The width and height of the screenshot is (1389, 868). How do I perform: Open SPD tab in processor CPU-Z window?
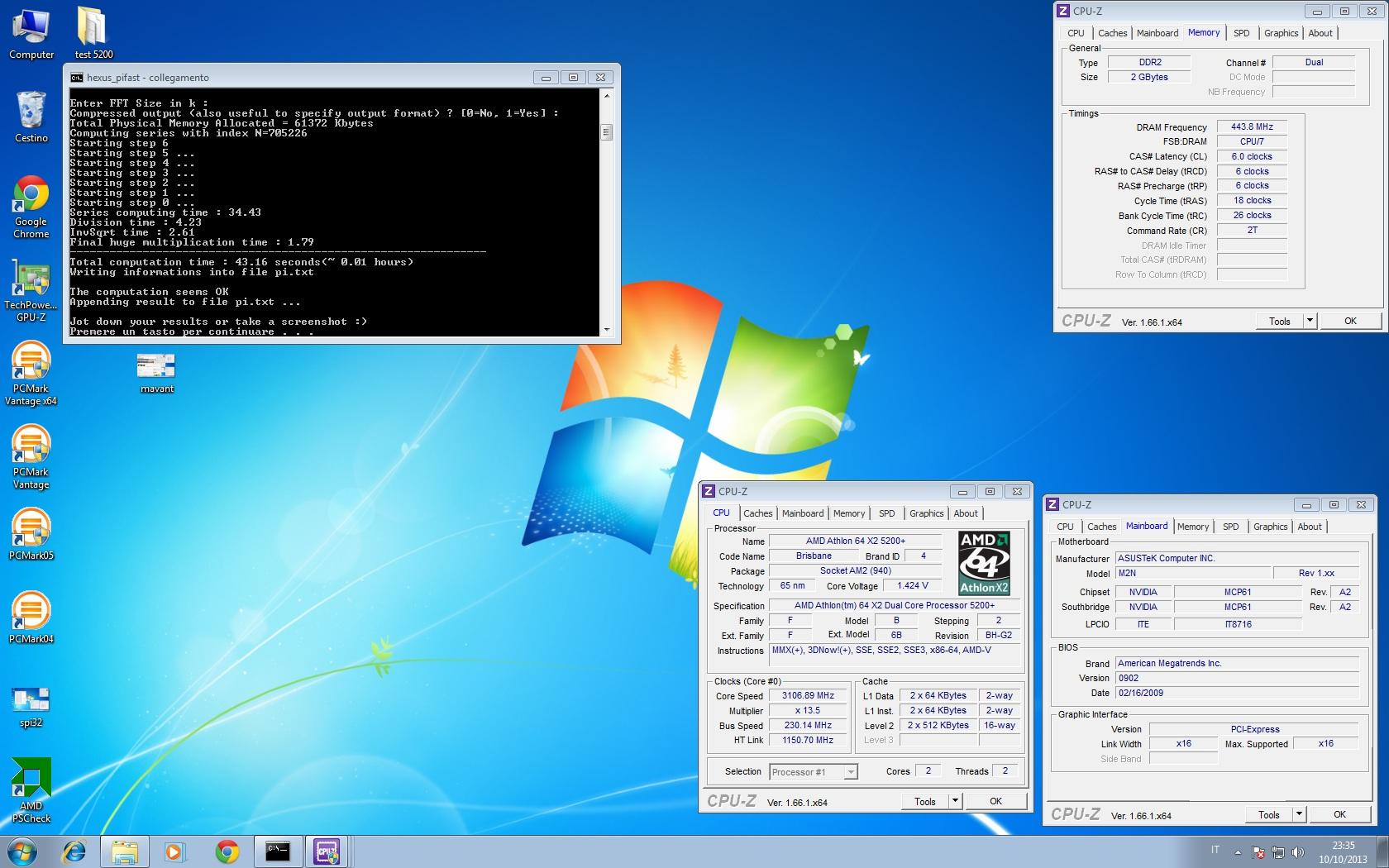point(886,513)
